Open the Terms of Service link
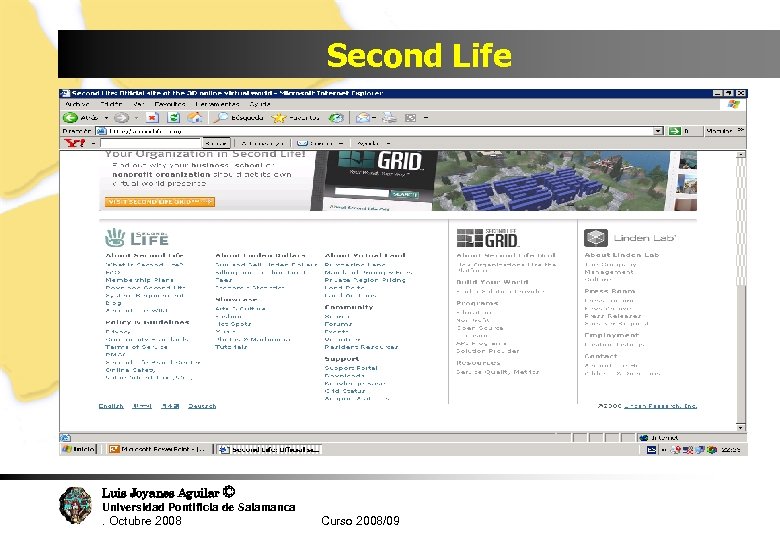 (x=136, y=347)
